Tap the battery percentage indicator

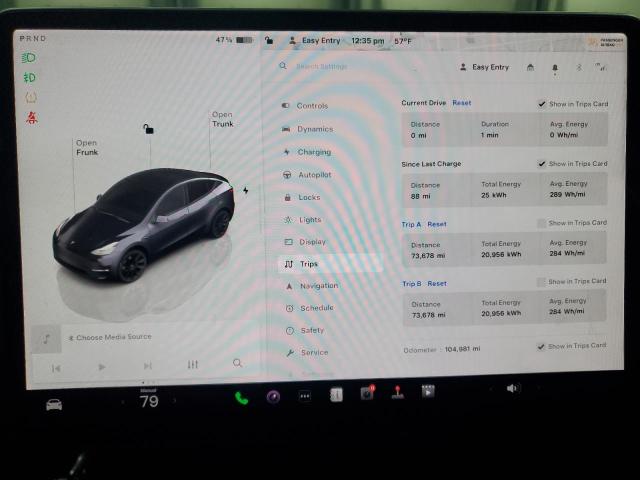234,40
